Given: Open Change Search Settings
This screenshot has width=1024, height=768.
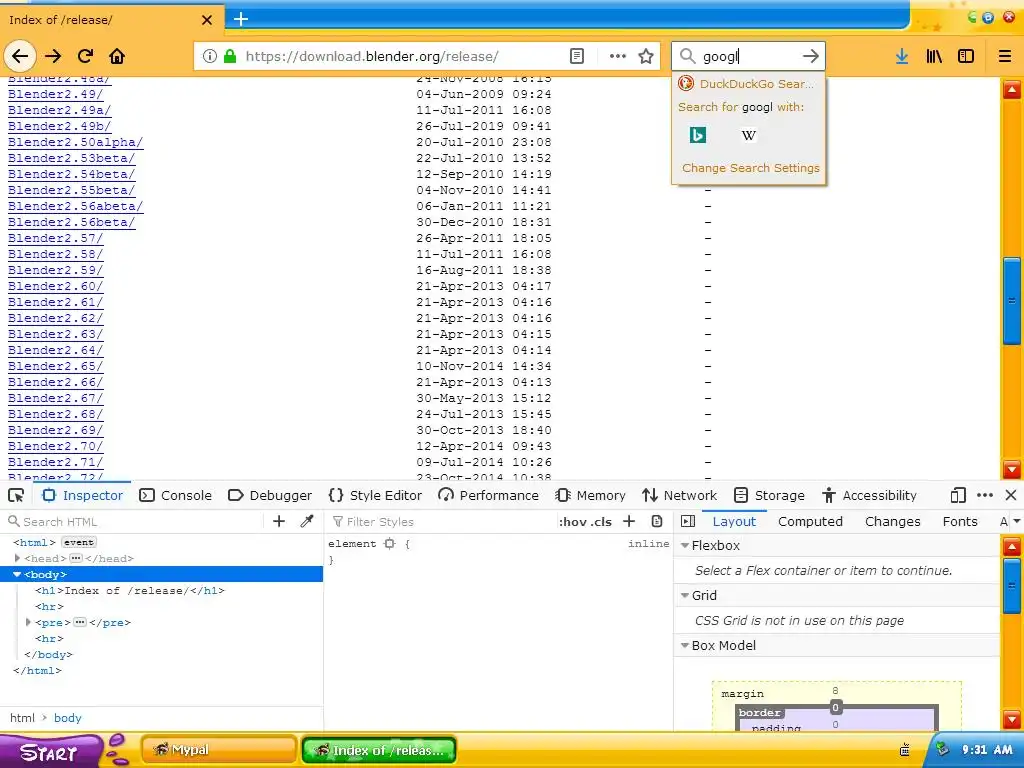Looking at the screenshot, I should point(750,168).
